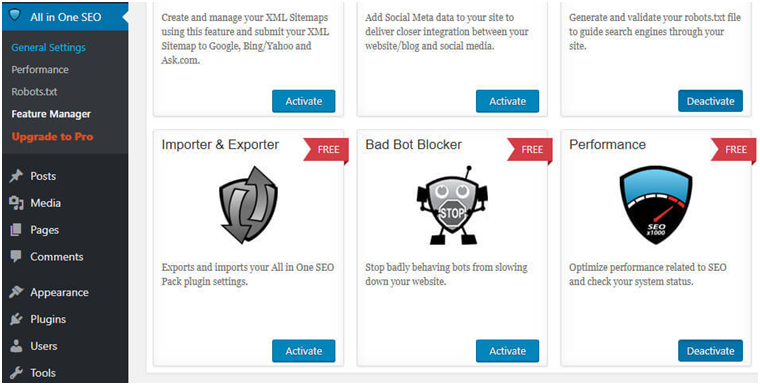Click the Media icon in sidebar
Viewport: 760px width, 385px height.
(16, 203)
